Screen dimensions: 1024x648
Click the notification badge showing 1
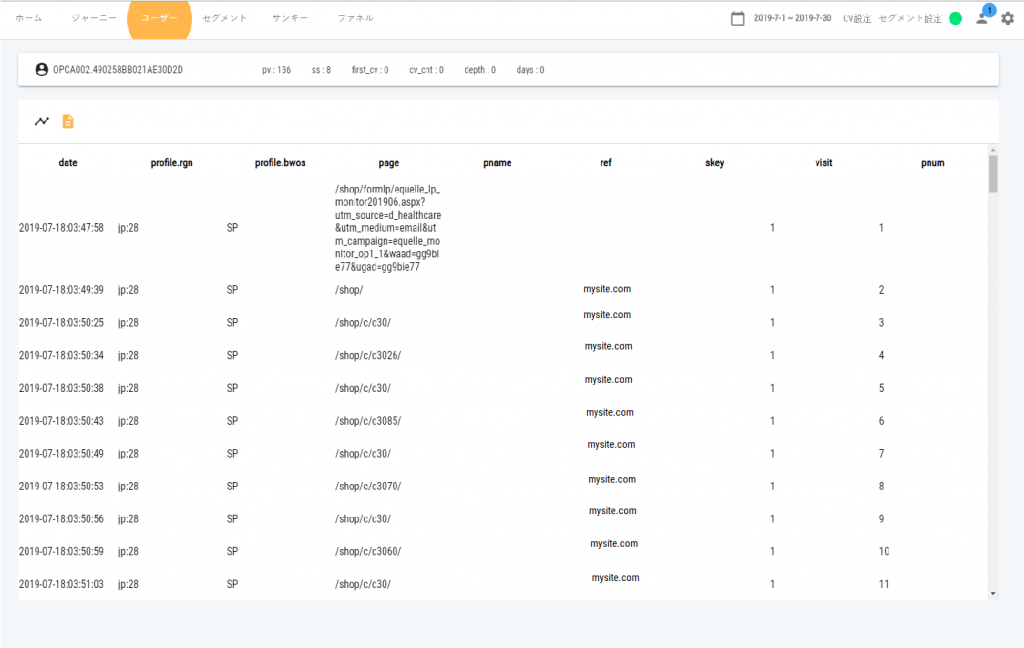click(990, 9)
